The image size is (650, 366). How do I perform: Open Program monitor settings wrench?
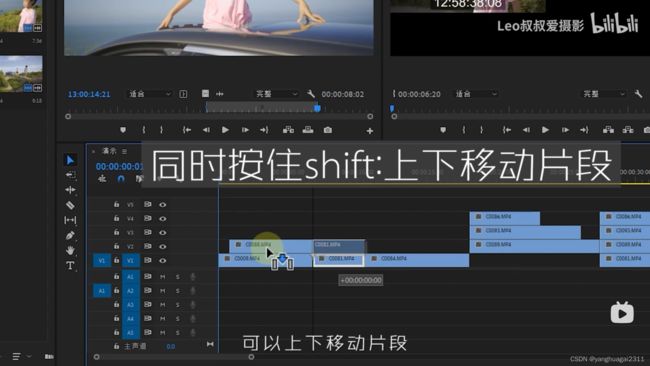click(x=638, y=94)
